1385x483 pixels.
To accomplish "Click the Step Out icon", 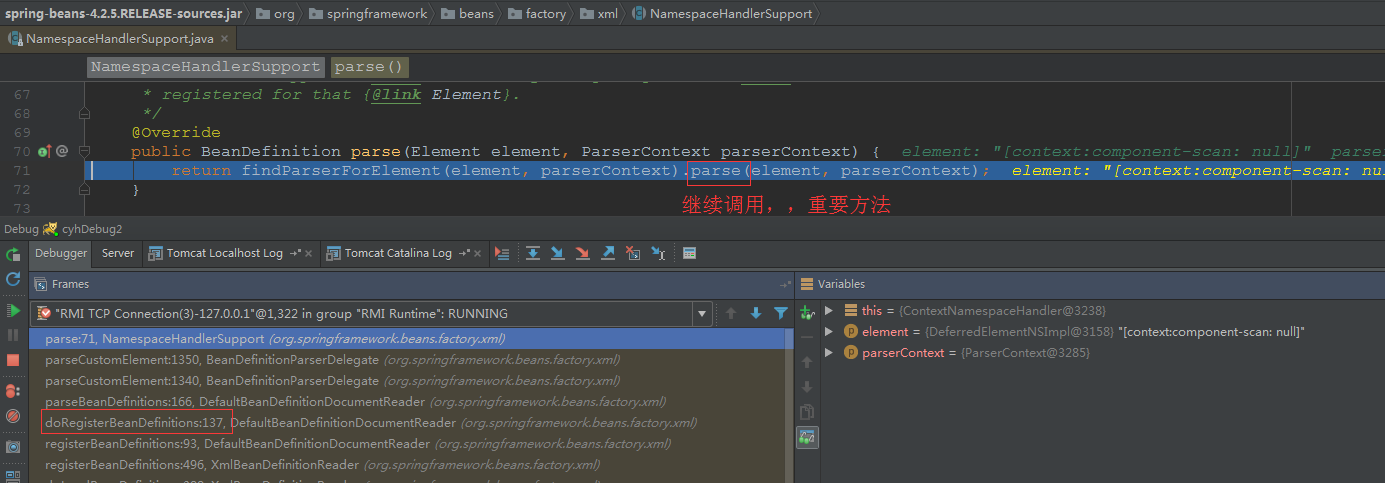I will [x=607, y=253].
